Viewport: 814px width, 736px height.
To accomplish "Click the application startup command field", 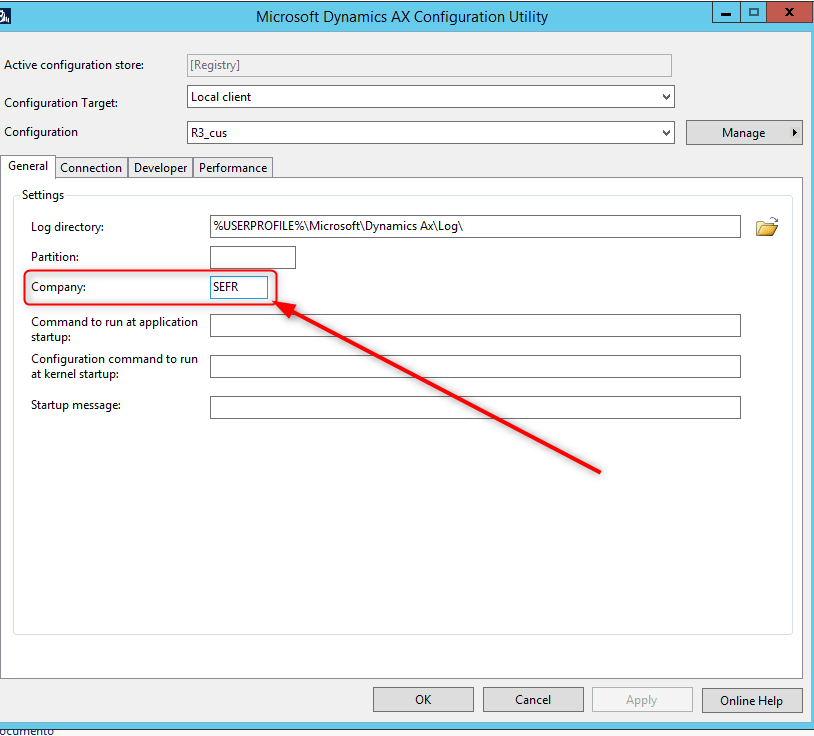I will tap(474, 325).
